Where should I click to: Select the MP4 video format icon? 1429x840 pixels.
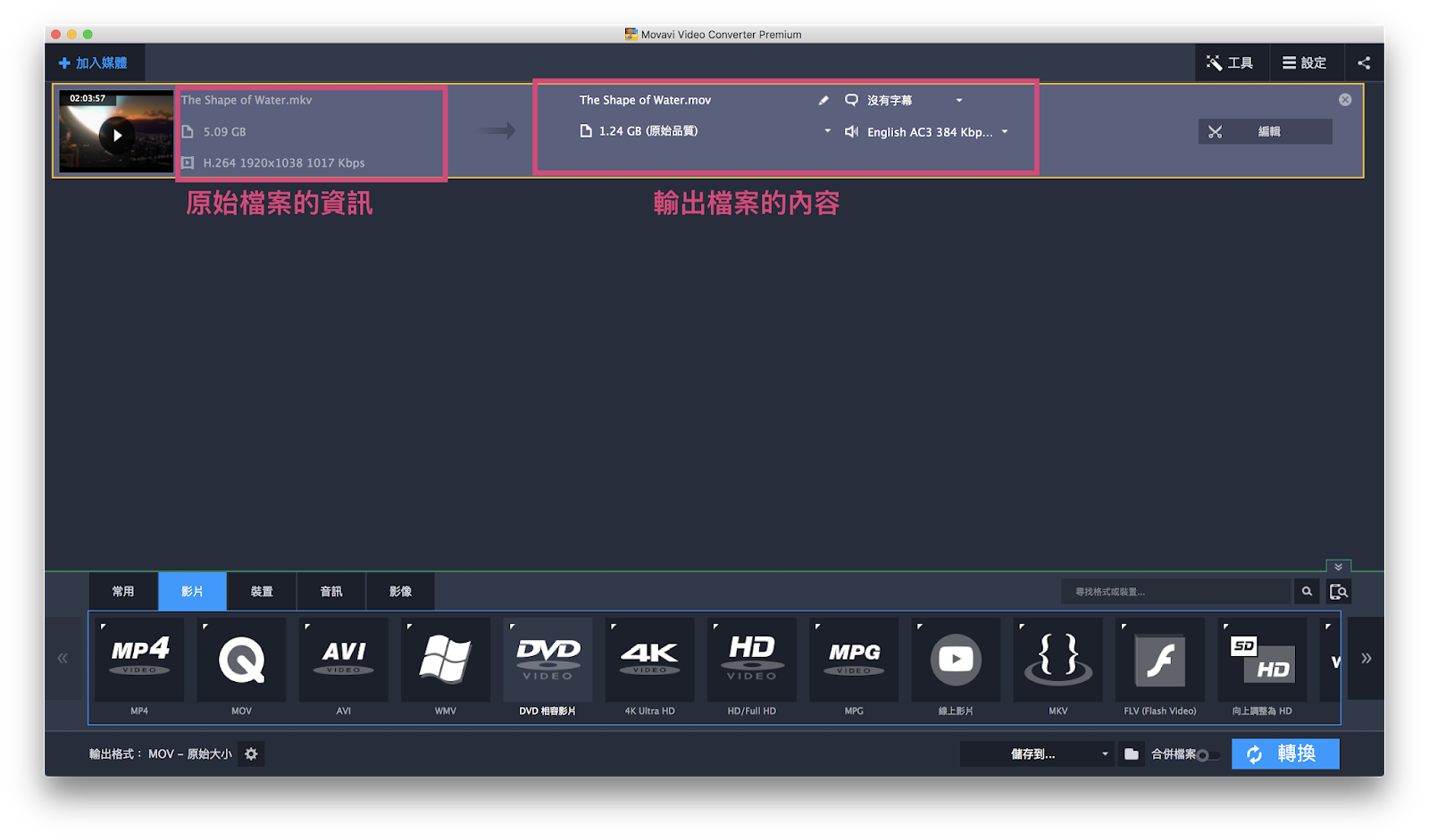[139, 660]
